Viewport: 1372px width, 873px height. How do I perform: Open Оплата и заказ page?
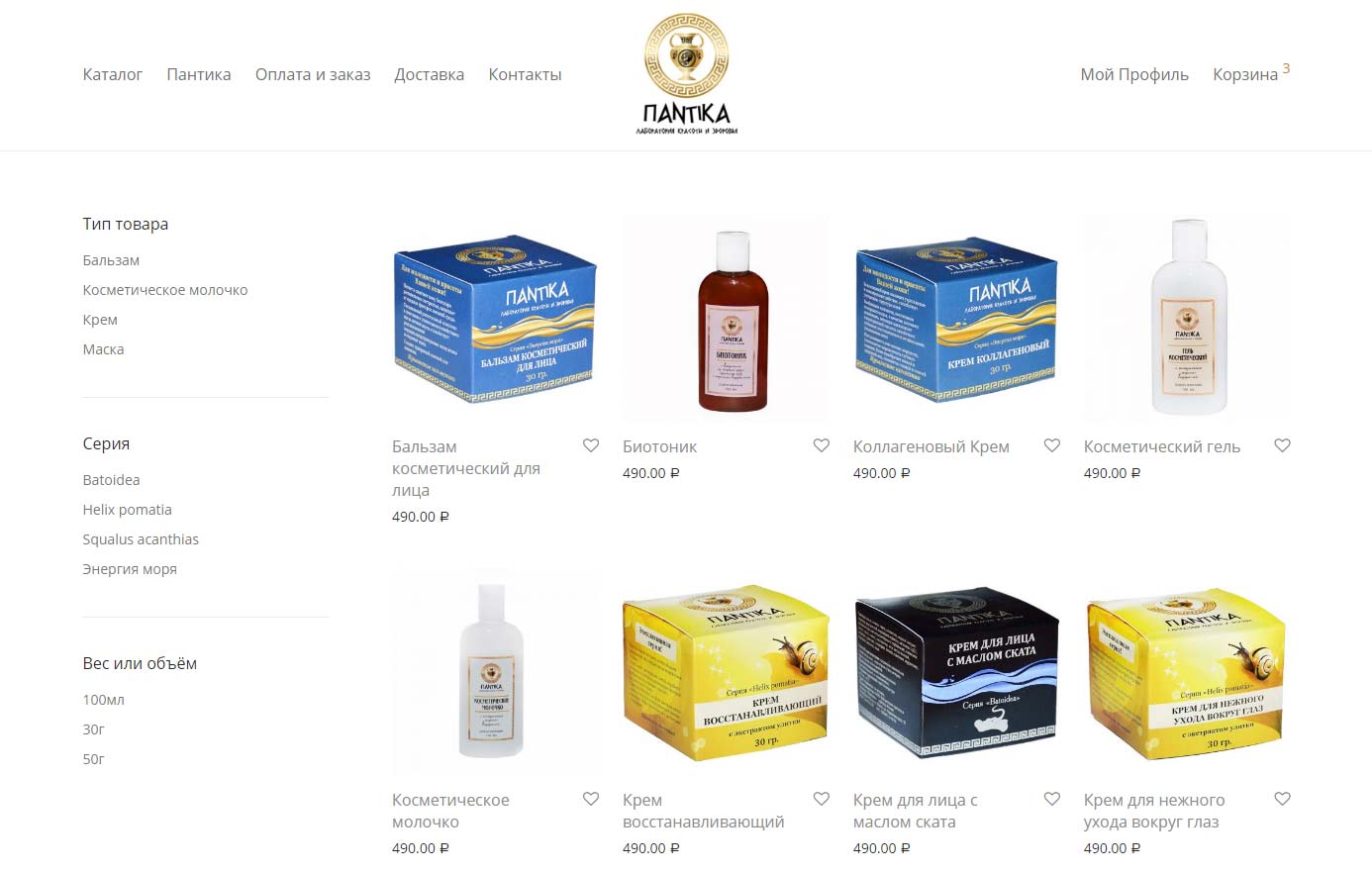313,74
